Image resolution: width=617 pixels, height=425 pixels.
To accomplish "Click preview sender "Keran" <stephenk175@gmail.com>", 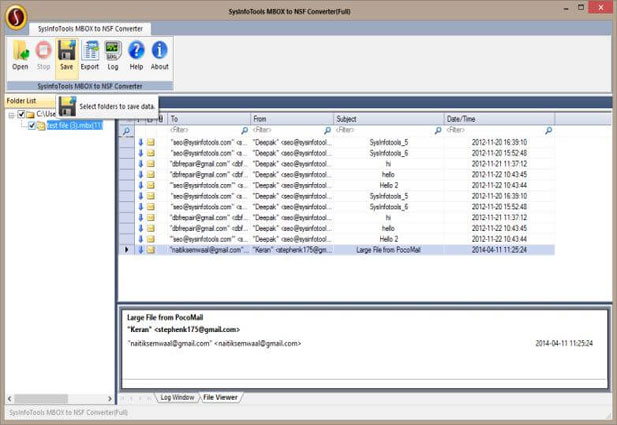I will pyautogui.click(x=183, y=330).
